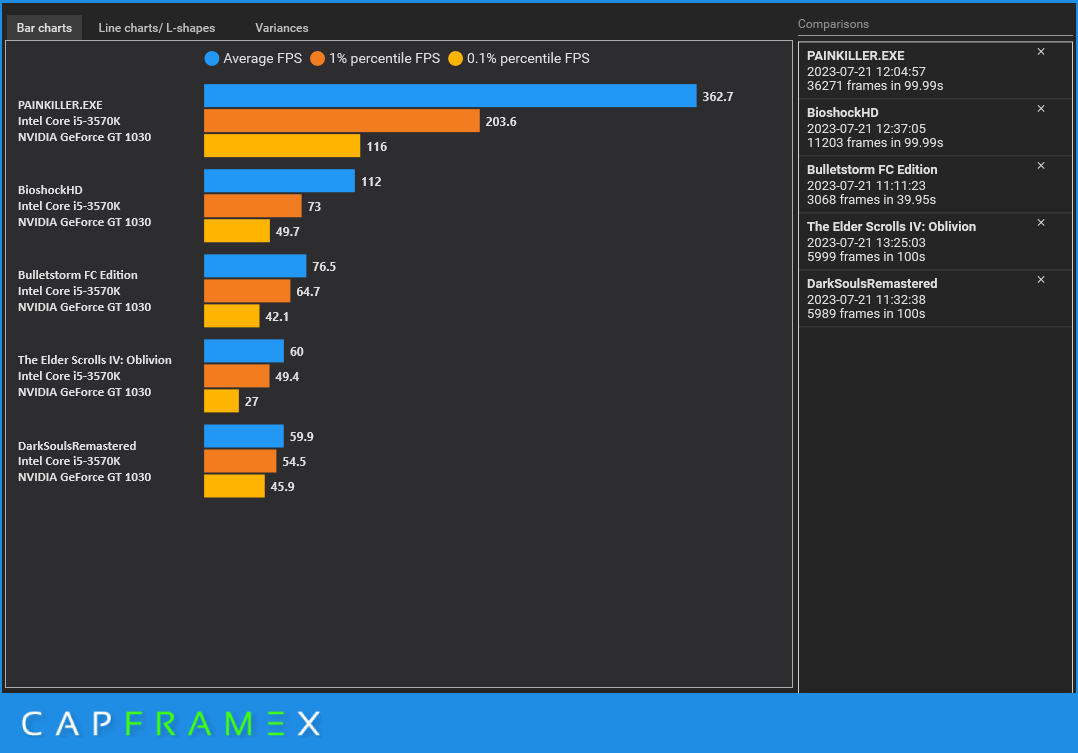Remove BioshockHD comparison entry
Screen dimensions: 1078x753
1041,109
